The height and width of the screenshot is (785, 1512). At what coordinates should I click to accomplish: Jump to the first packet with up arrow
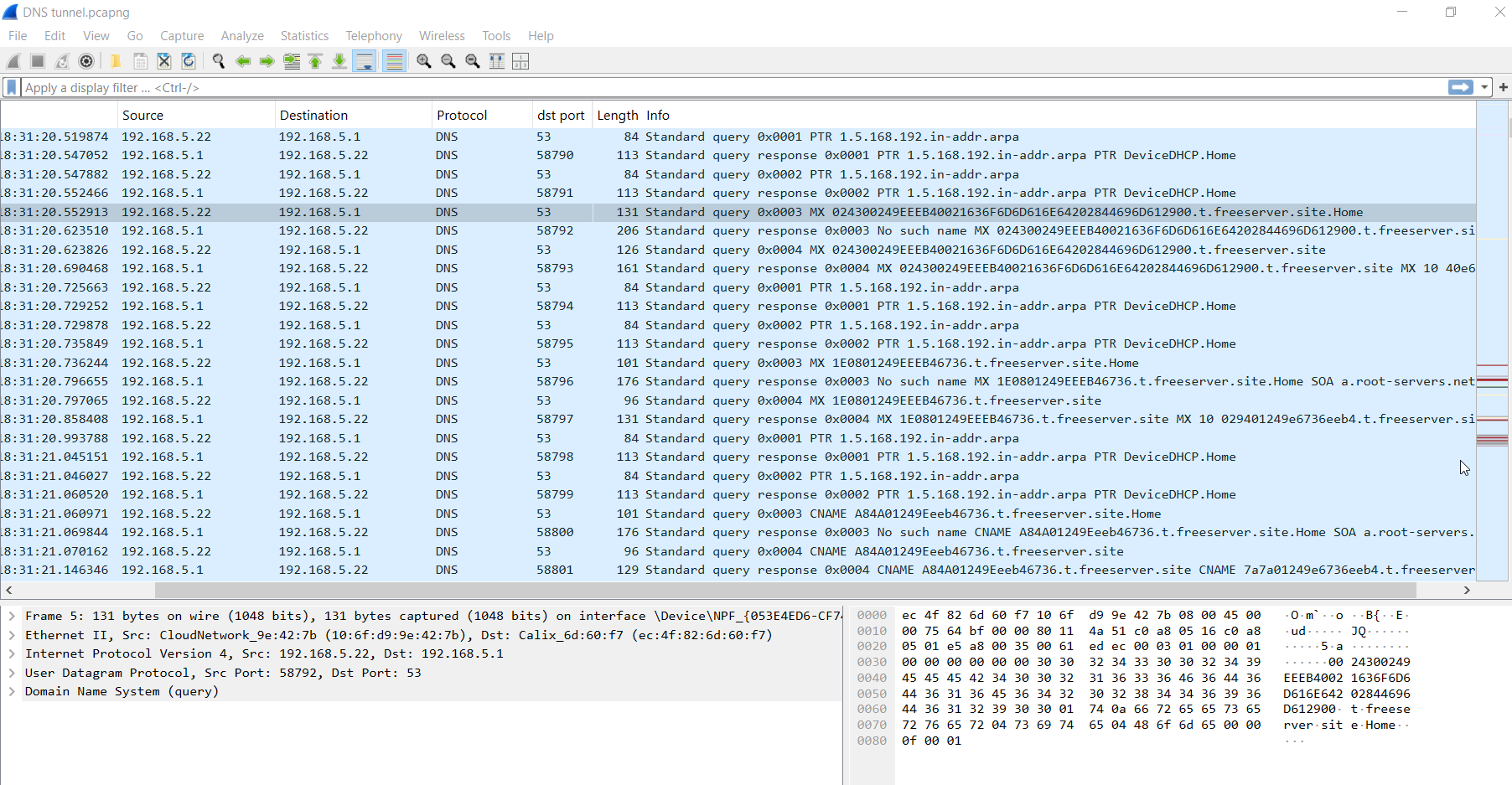coord(315,61)
